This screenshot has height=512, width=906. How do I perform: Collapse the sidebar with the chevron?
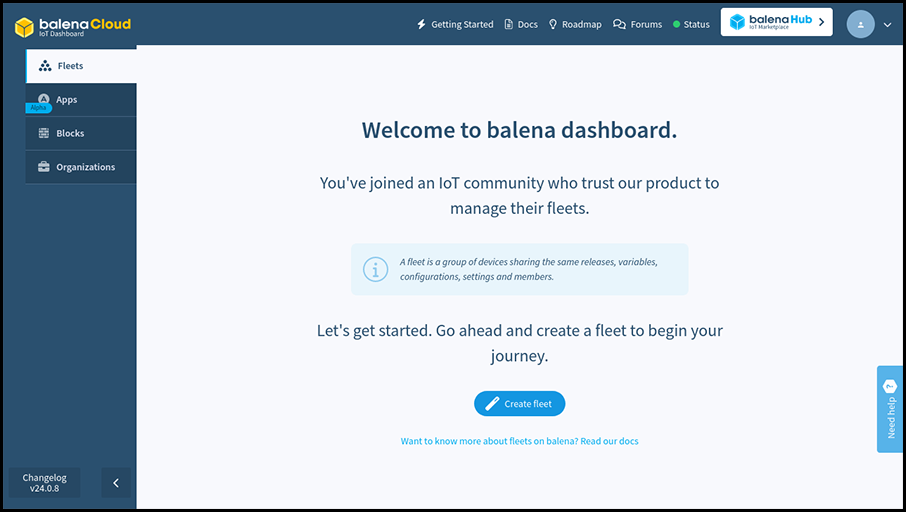click(x=116, y=483)
